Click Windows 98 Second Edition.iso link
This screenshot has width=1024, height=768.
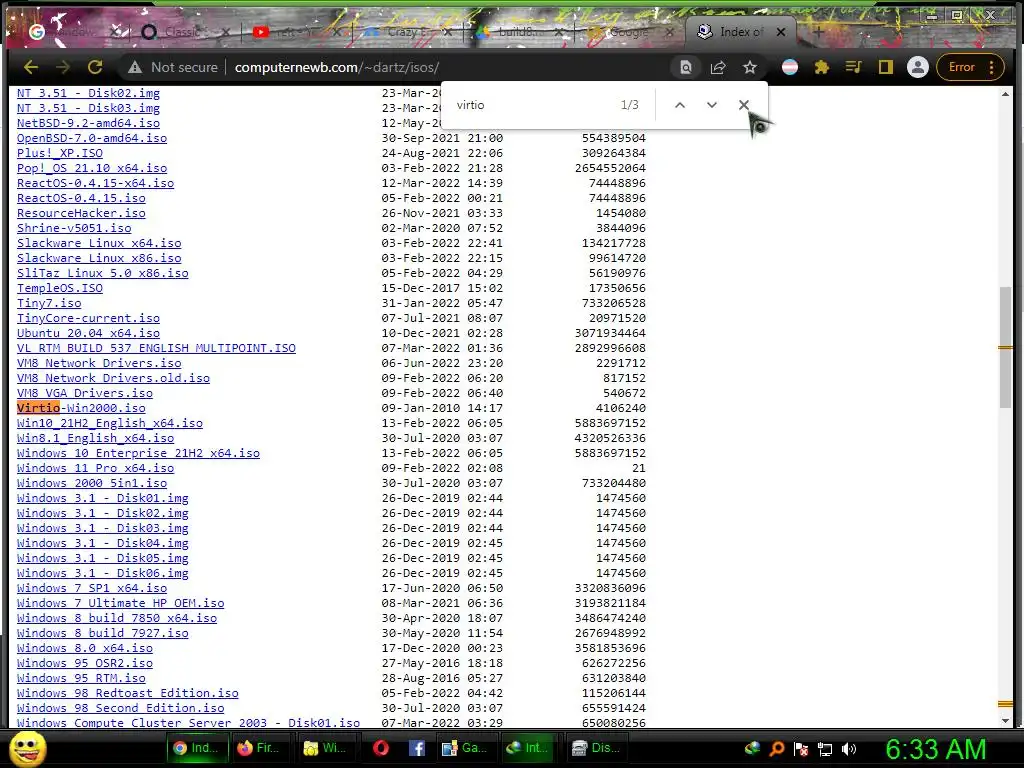point(121,708)
